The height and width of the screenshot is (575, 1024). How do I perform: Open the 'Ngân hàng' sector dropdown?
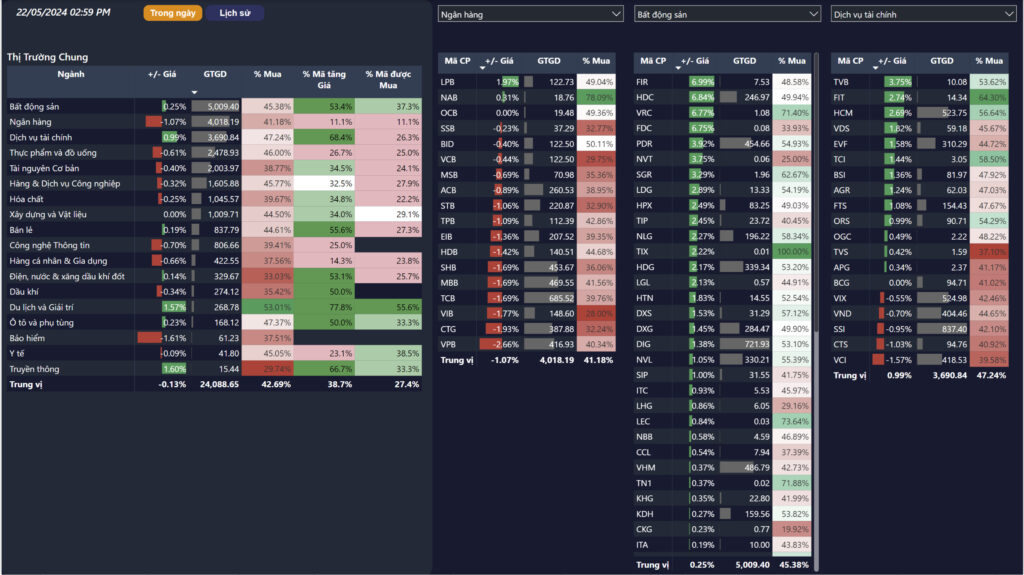[530, 14]
